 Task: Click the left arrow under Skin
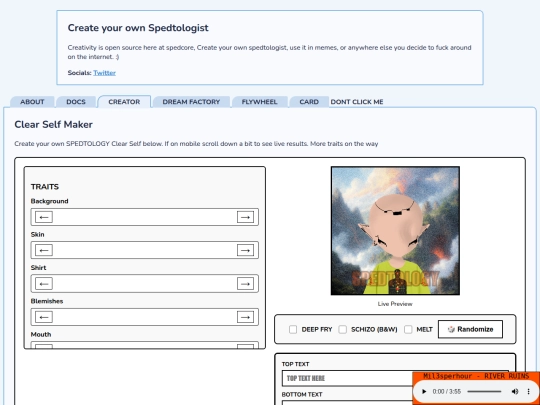(44, 250)
